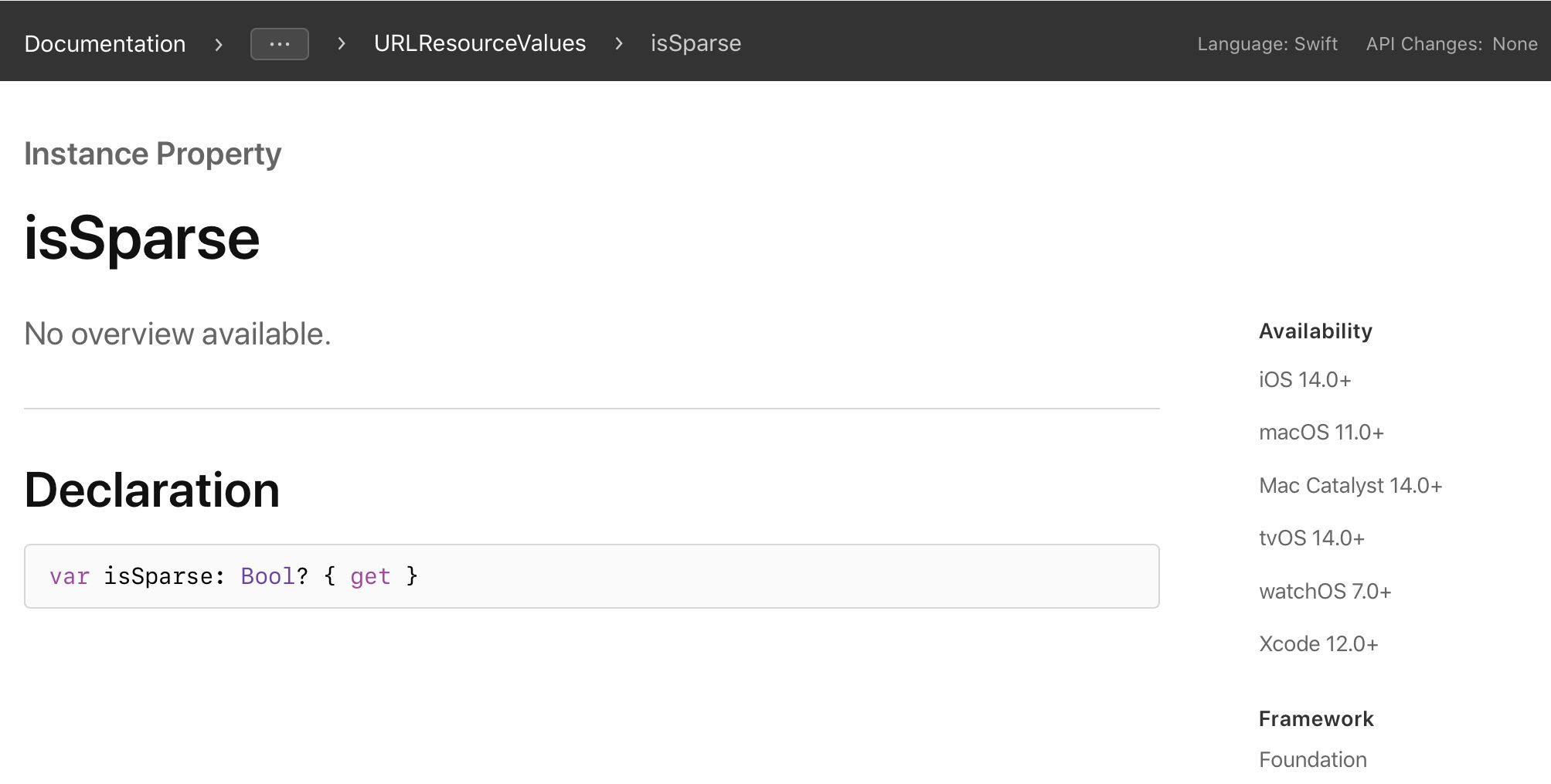
Task: Click the chevron right after Documentation
Action: pos(219,45)
